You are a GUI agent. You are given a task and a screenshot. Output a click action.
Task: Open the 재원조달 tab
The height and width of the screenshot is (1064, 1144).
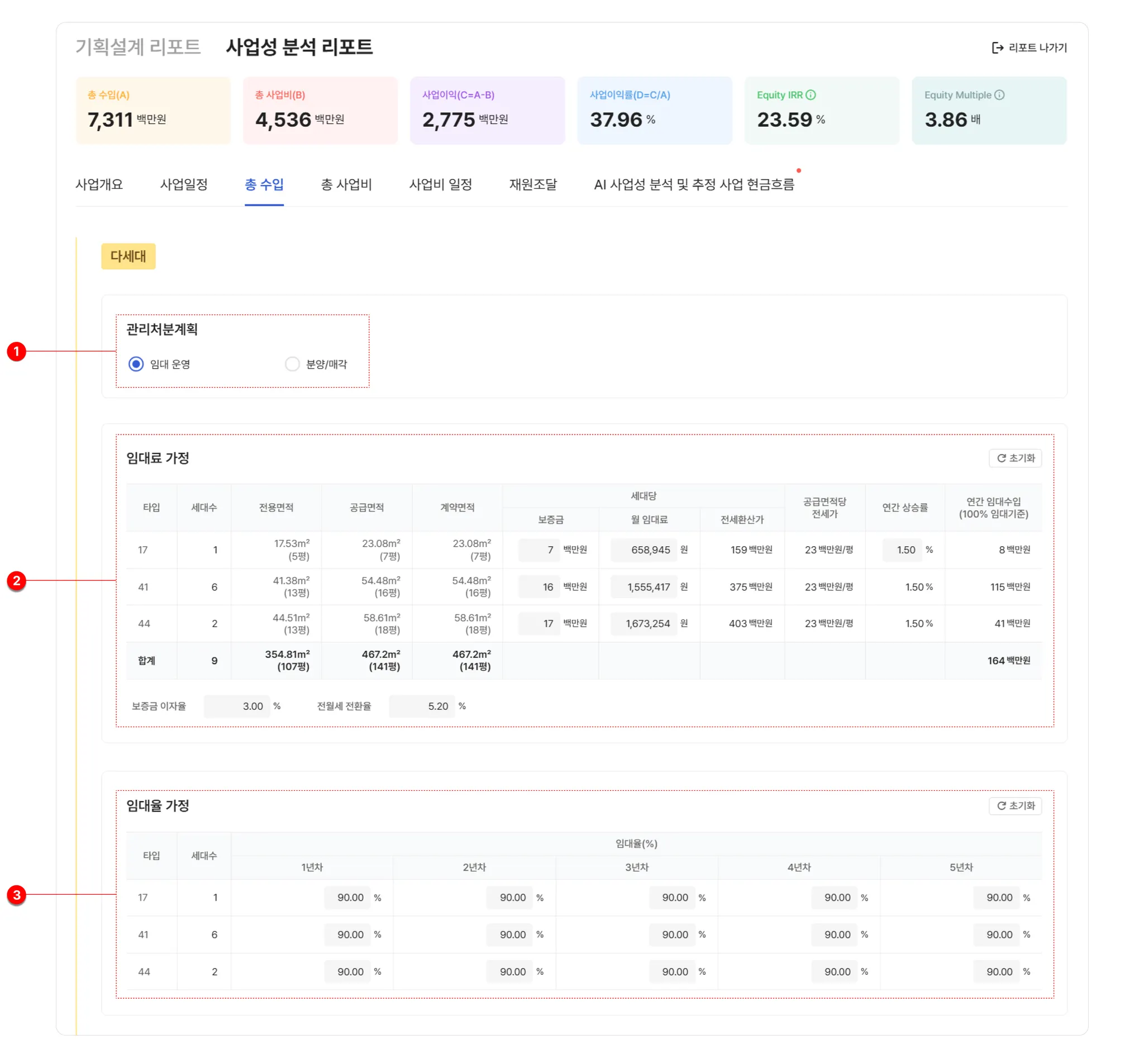point(533,185)
